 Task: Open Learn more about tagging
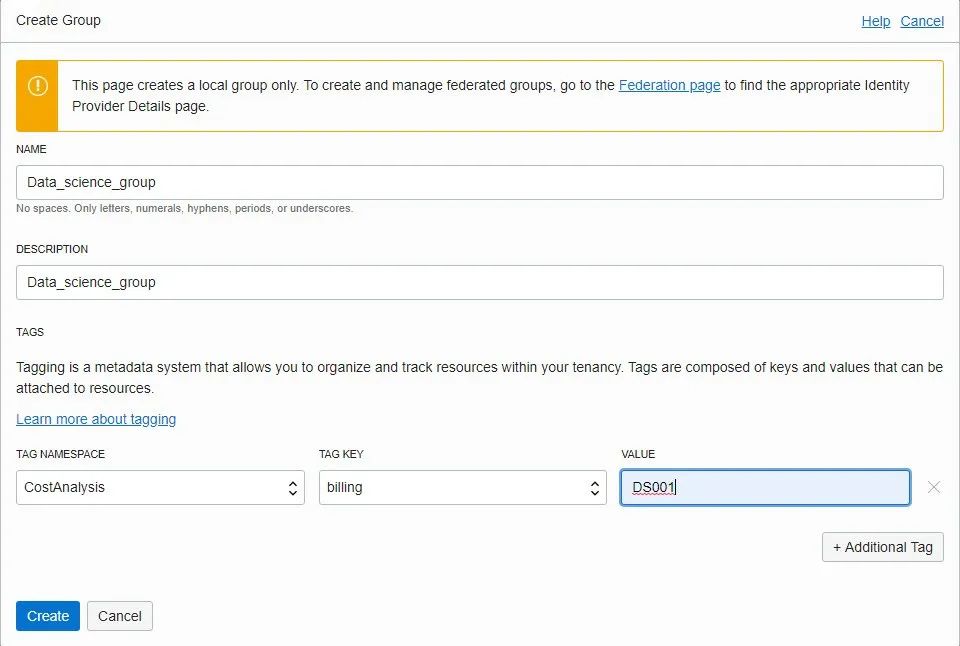coord(96,419)
